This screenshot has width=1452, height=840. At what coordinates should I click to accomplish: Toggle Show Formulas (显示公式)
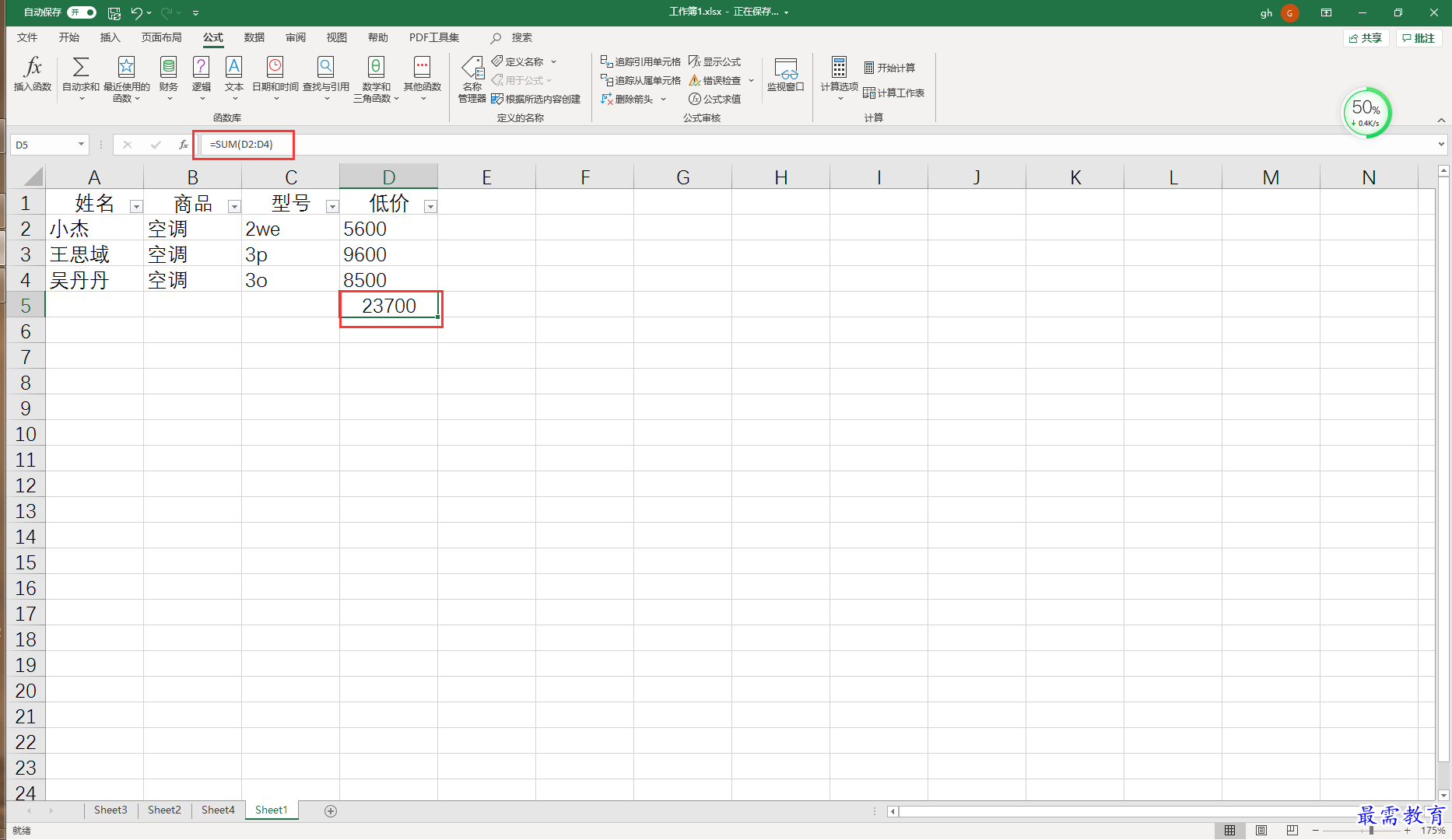tap(715, 61)
